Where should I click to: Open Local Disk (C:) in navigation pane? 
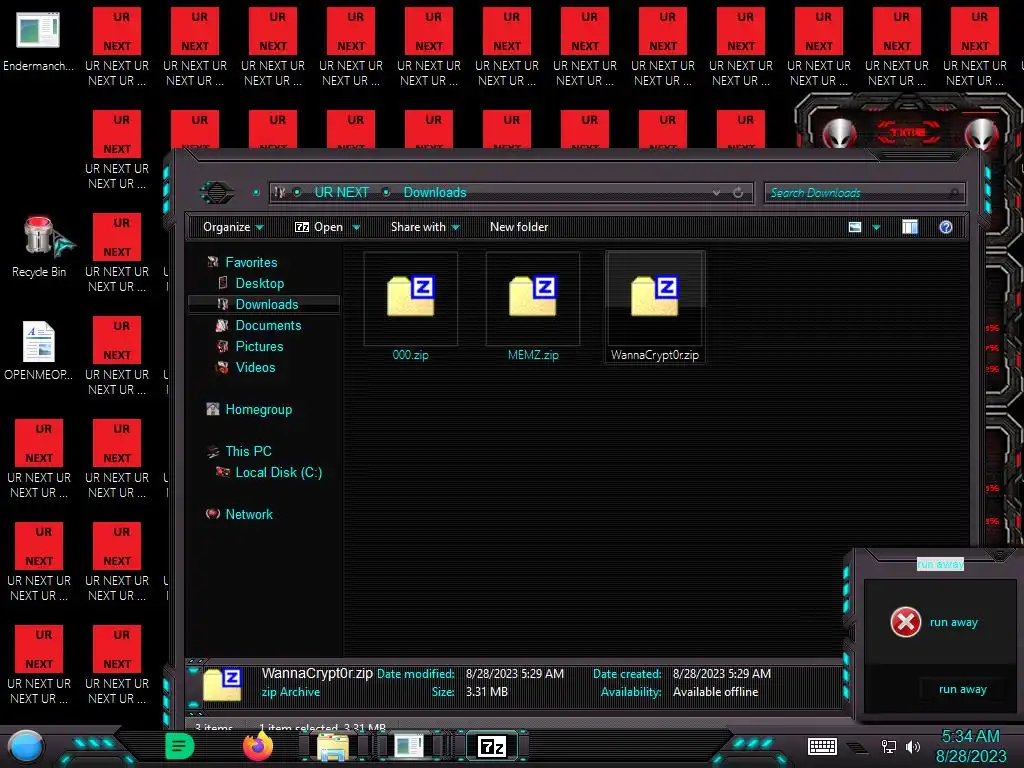tap(278, 472)
